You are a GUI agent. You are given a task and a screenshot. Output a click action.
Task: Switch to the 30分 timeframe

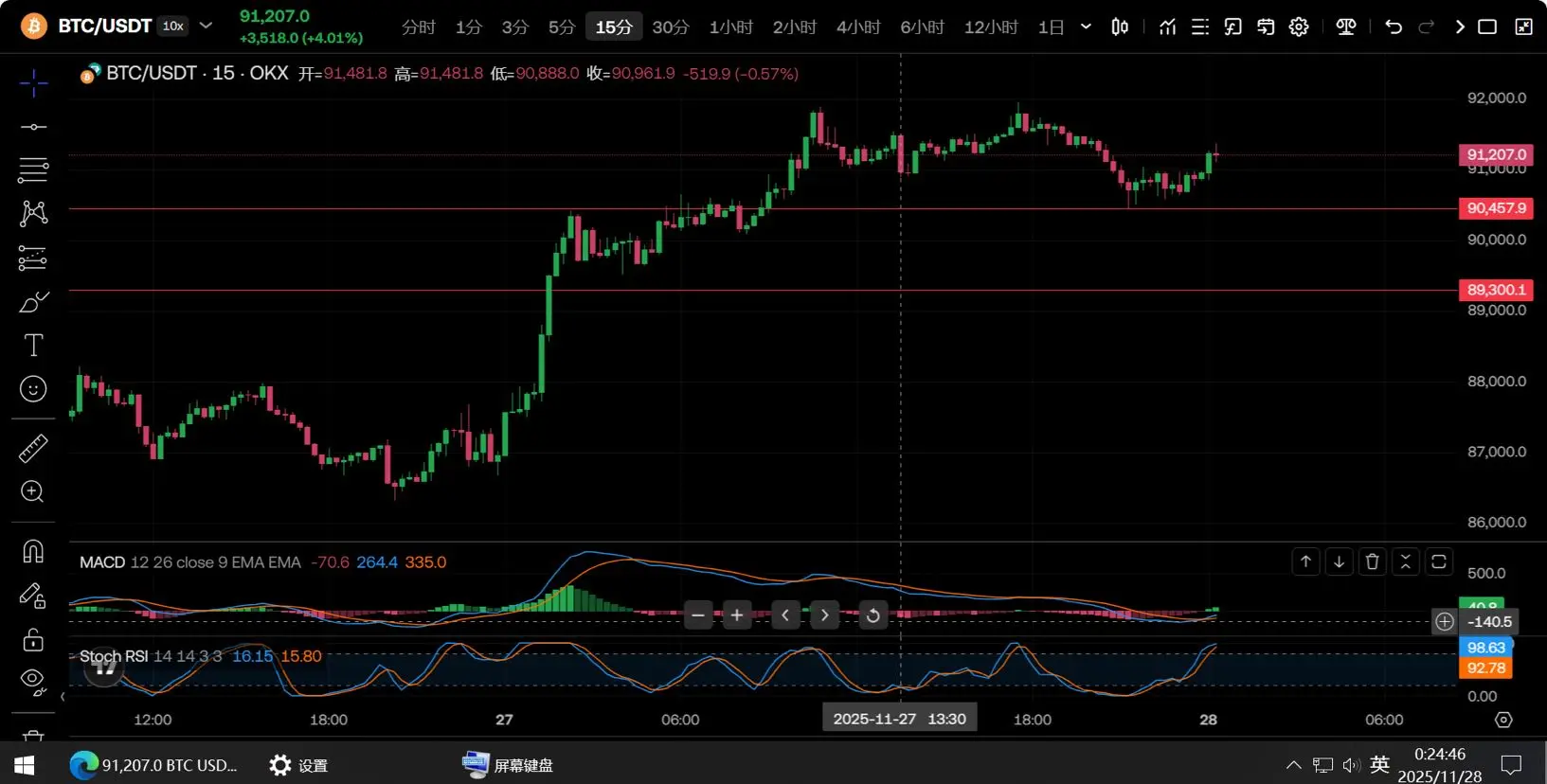click(671, 27)
